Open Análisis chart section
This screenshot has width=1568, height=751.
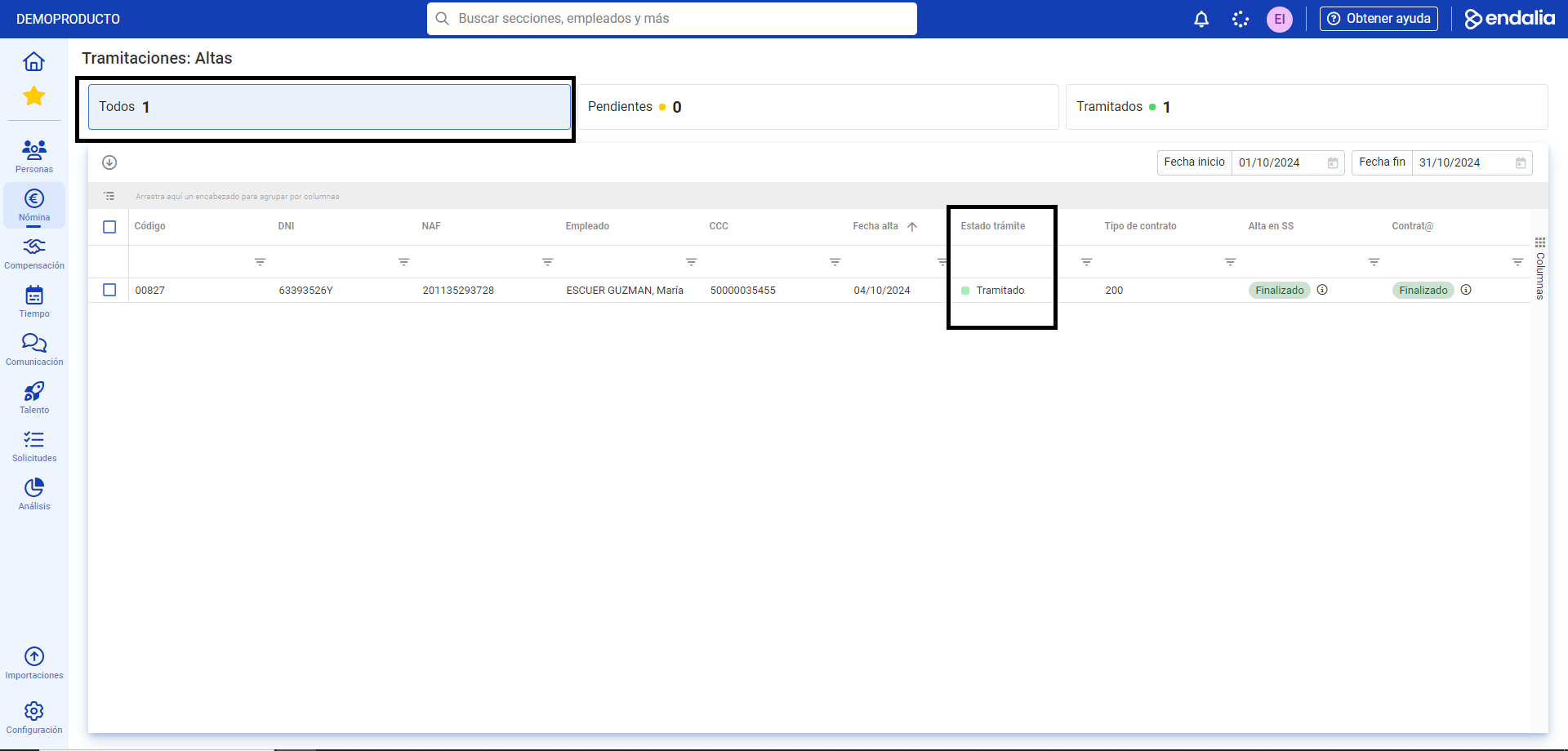point(34,494)
